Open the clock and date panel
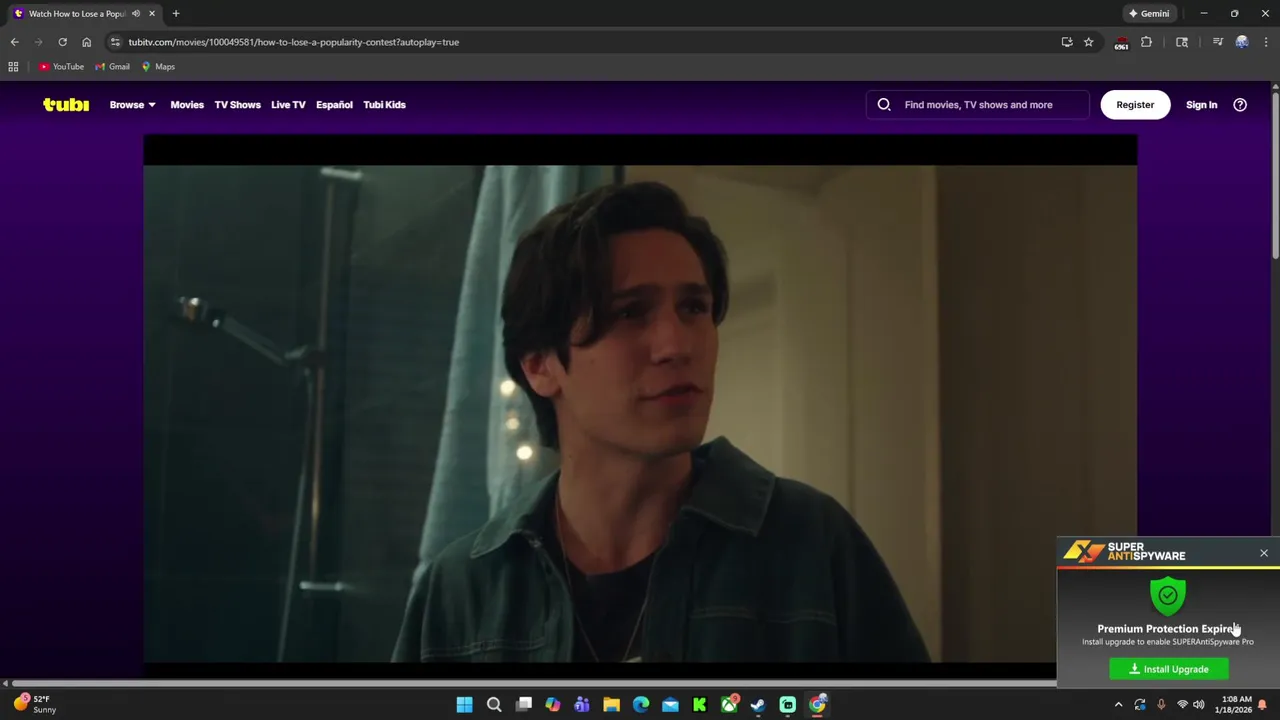The height and width of the screenshot is (720, 1280). [1236, 704]
